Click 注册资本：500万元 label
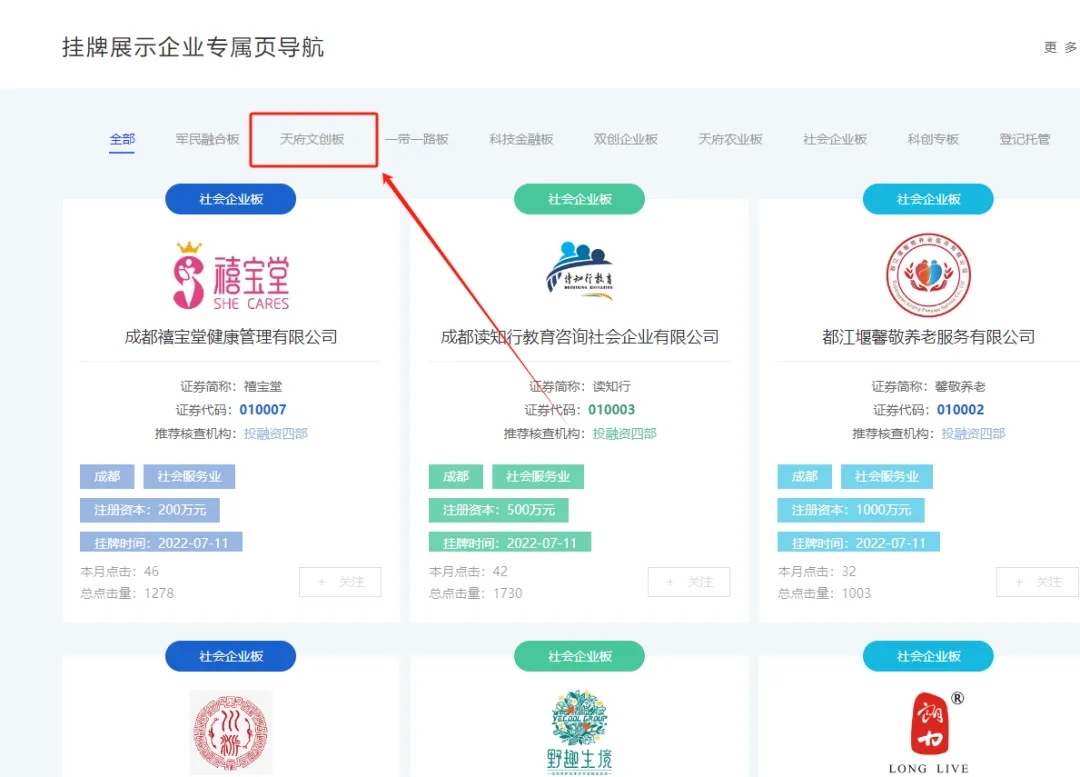Viewport: 1080px width, 777px height. pyautogui.click(x=499, y=510)
